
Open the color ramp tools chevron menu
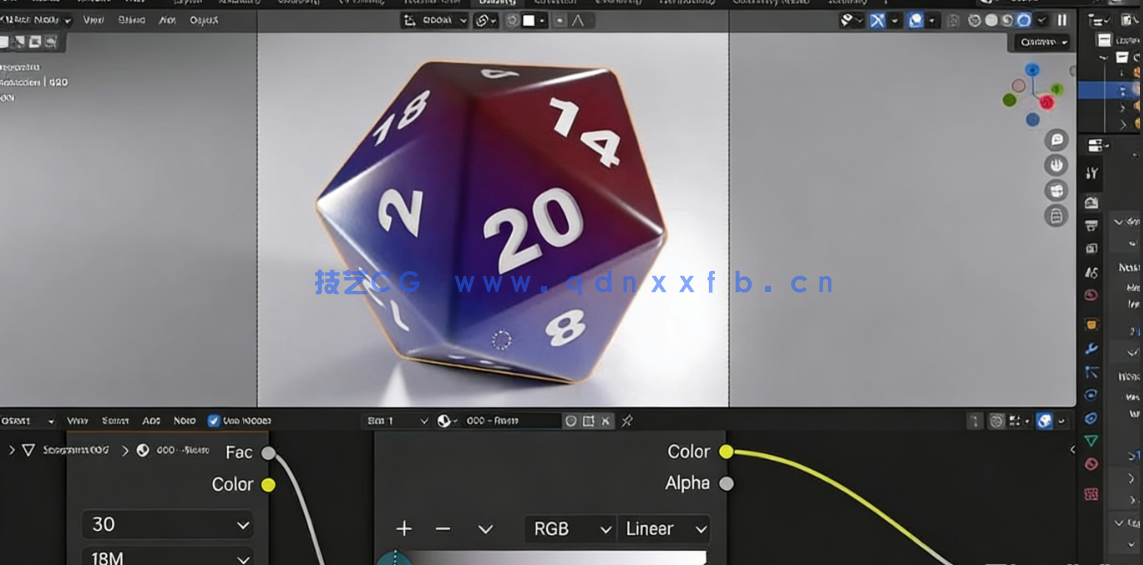pos(485,529)
